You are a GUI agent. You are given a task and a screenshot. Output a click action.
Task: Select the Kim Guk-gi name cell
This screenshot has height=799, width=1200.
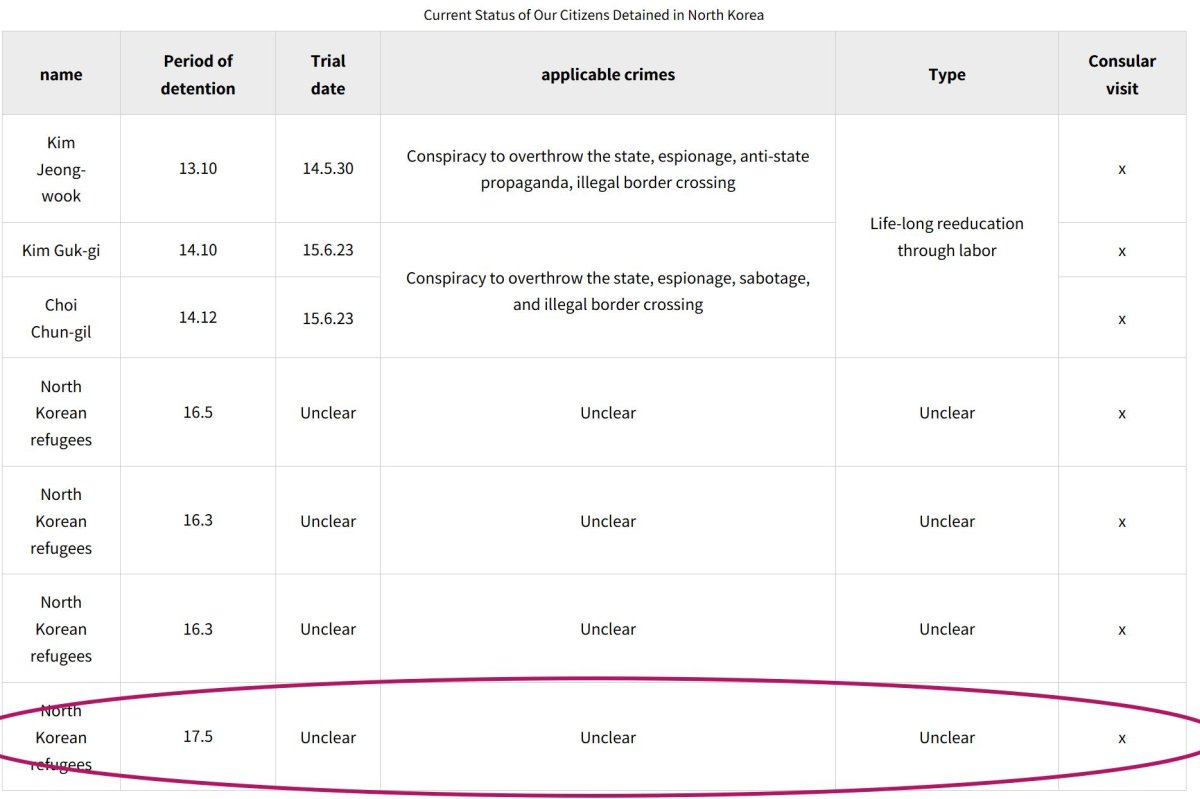(x=61, y=250)
